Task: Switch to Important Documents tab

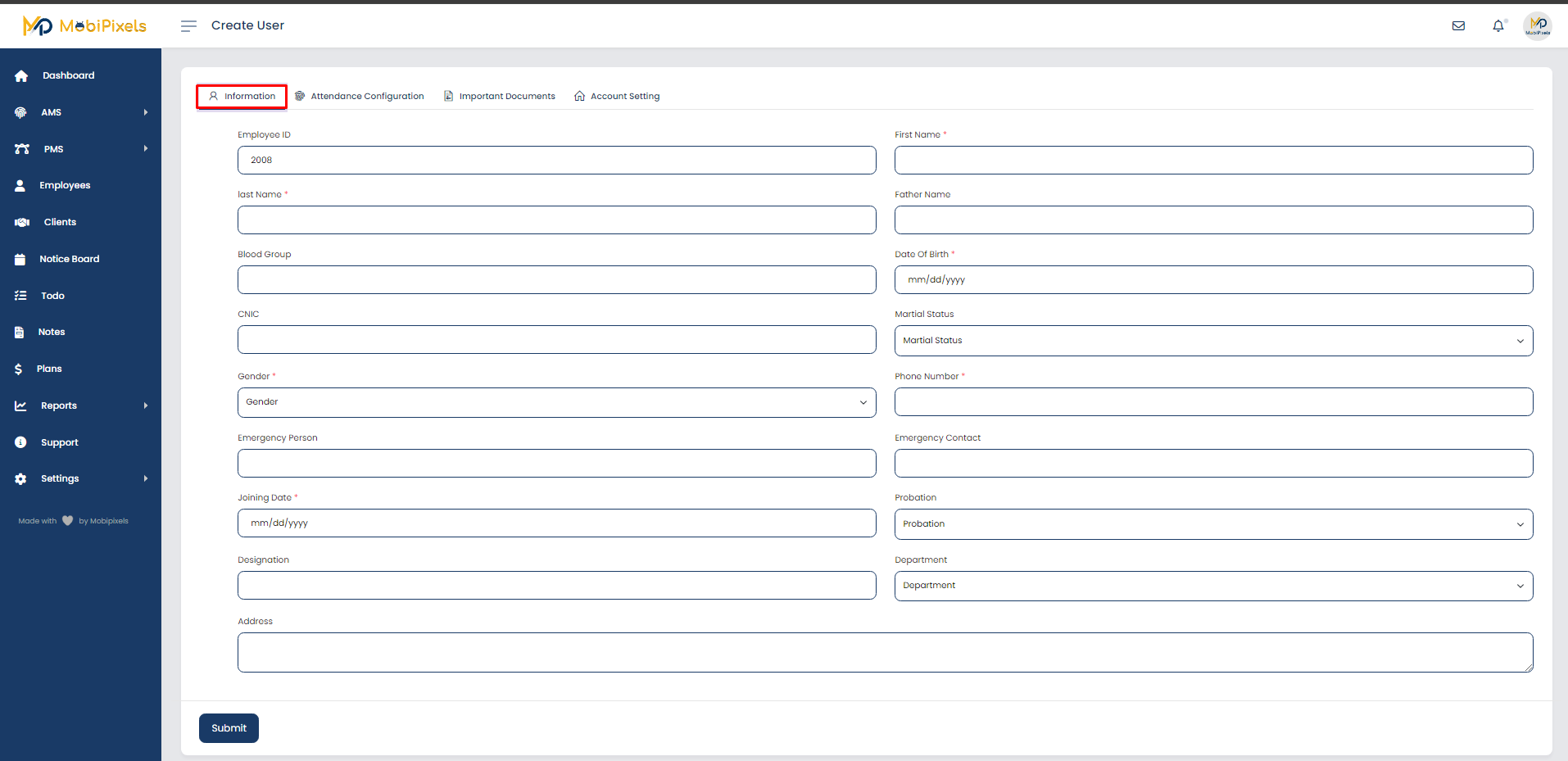Action: [500, 96]
